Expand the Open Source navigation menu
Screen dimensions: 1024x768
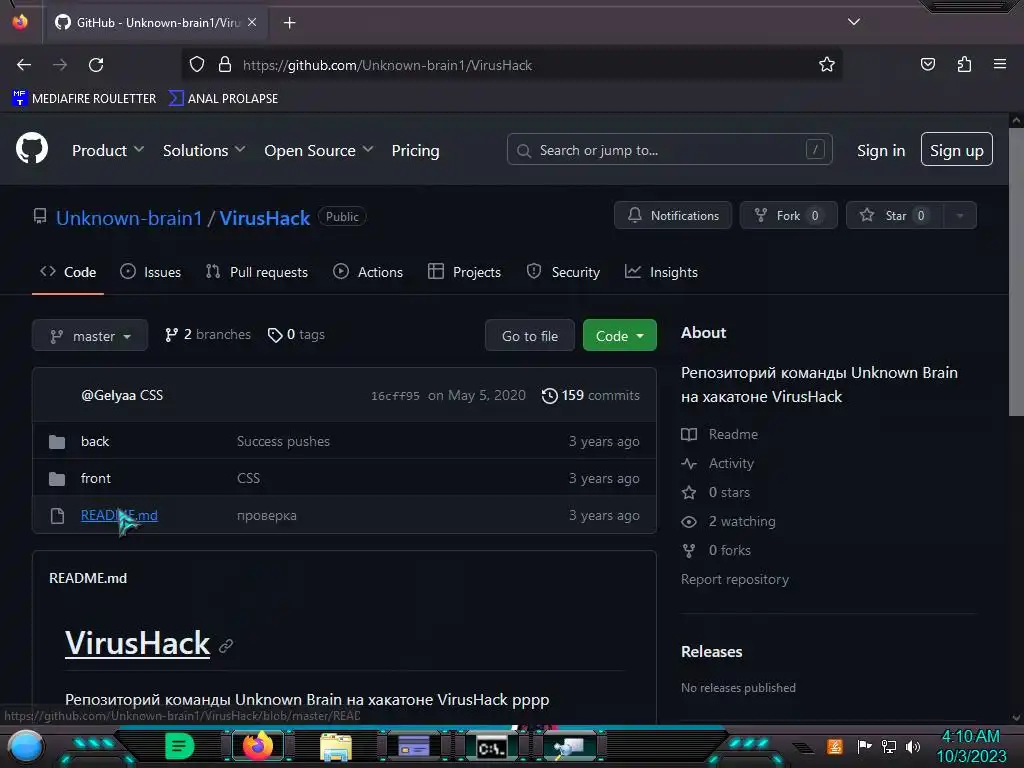click(x=319, y=150)
